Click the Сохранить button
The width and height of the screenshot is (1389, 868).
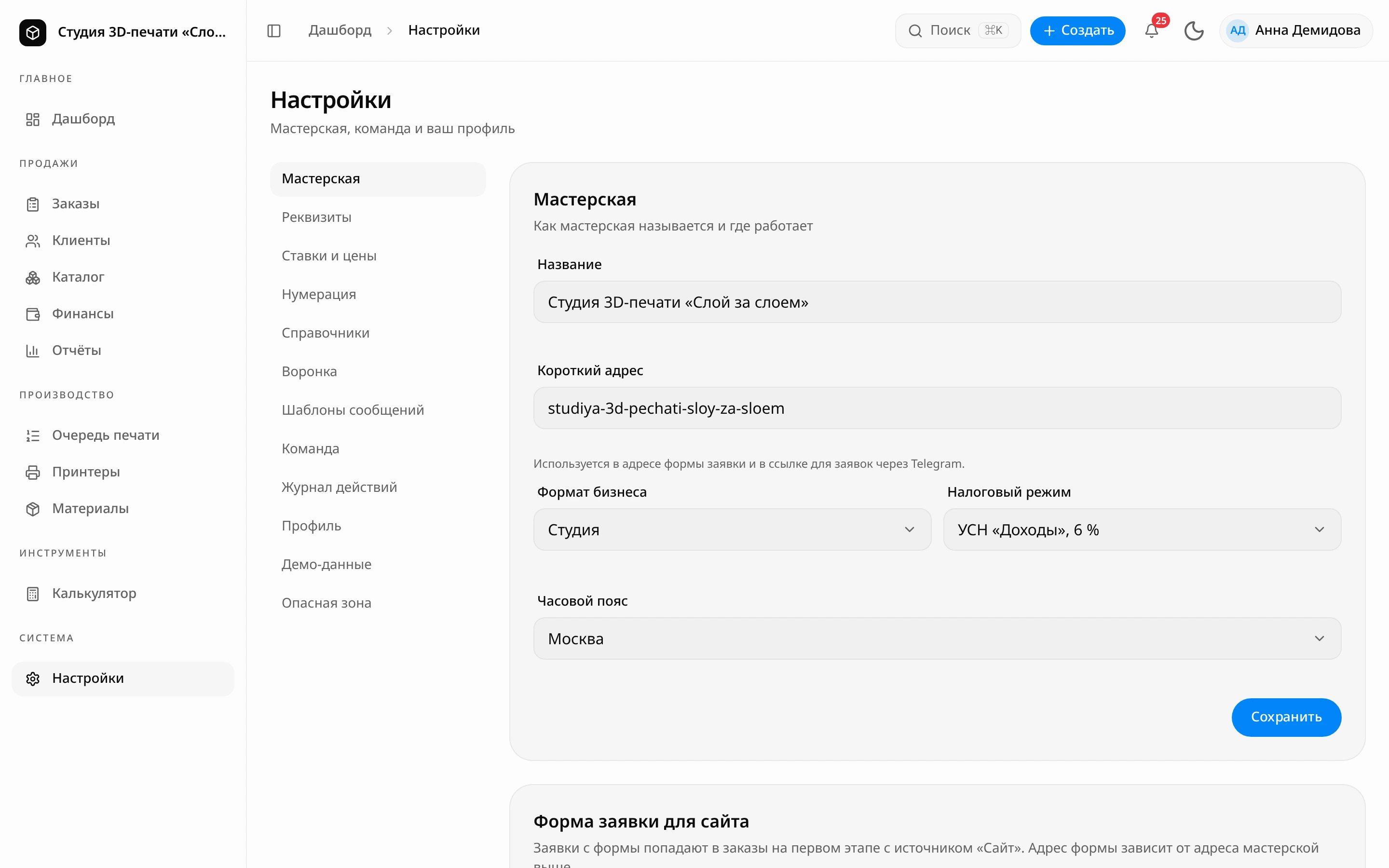pyautogui.click(x=1286, y=717)
